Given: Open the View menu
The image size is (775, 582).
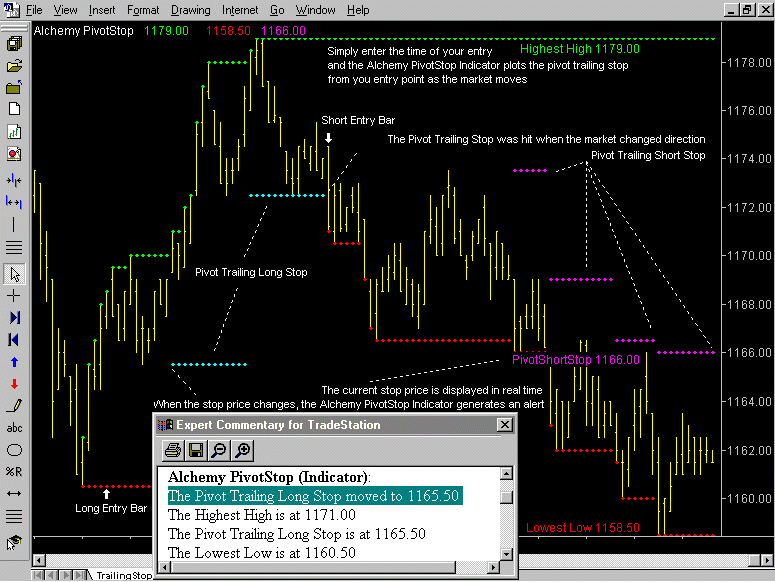Looking at the screenshot, I should click(65, 10).
